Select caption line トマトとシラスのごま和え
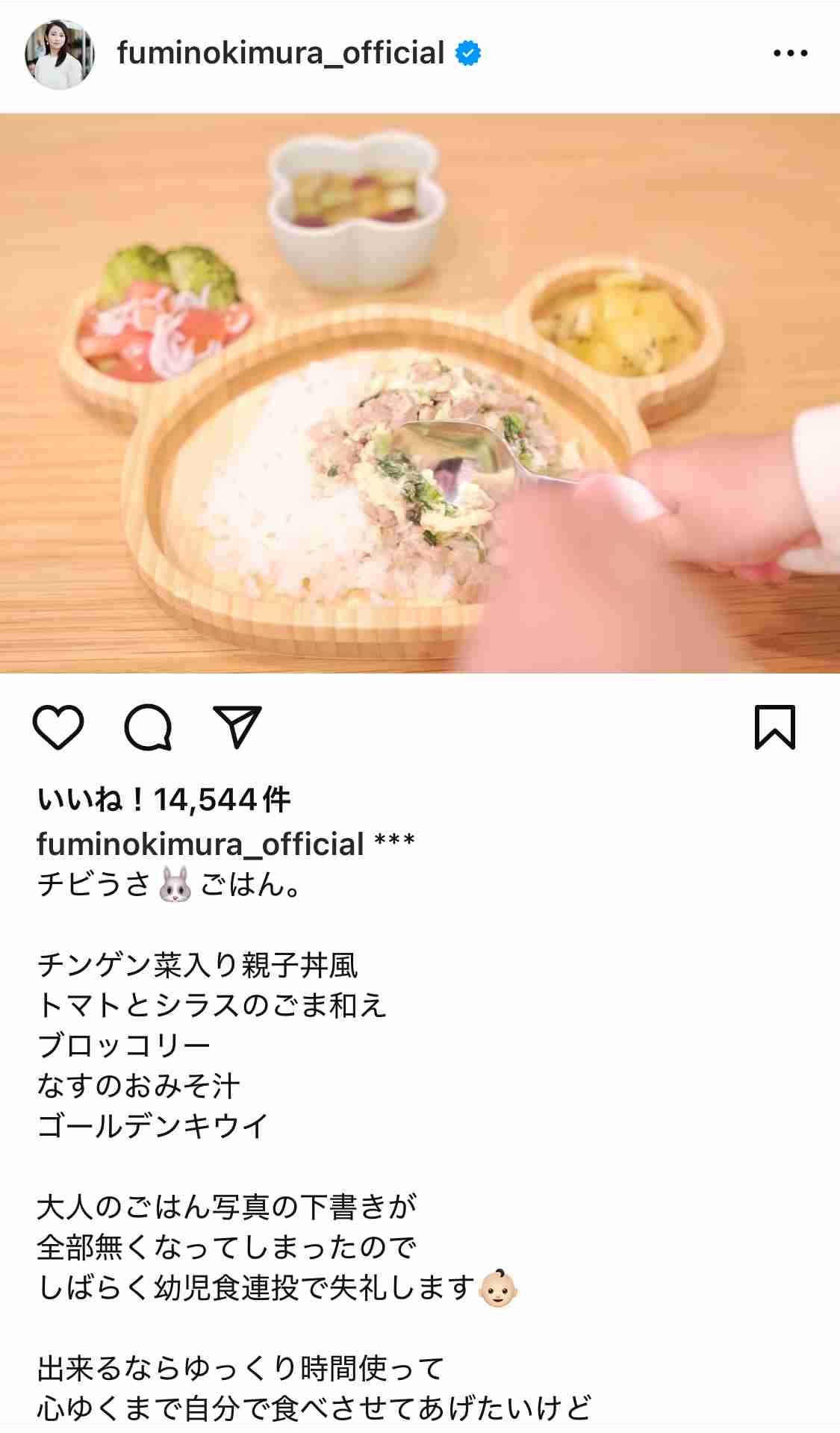840x1433 pixels. (x=212, y=1006)
